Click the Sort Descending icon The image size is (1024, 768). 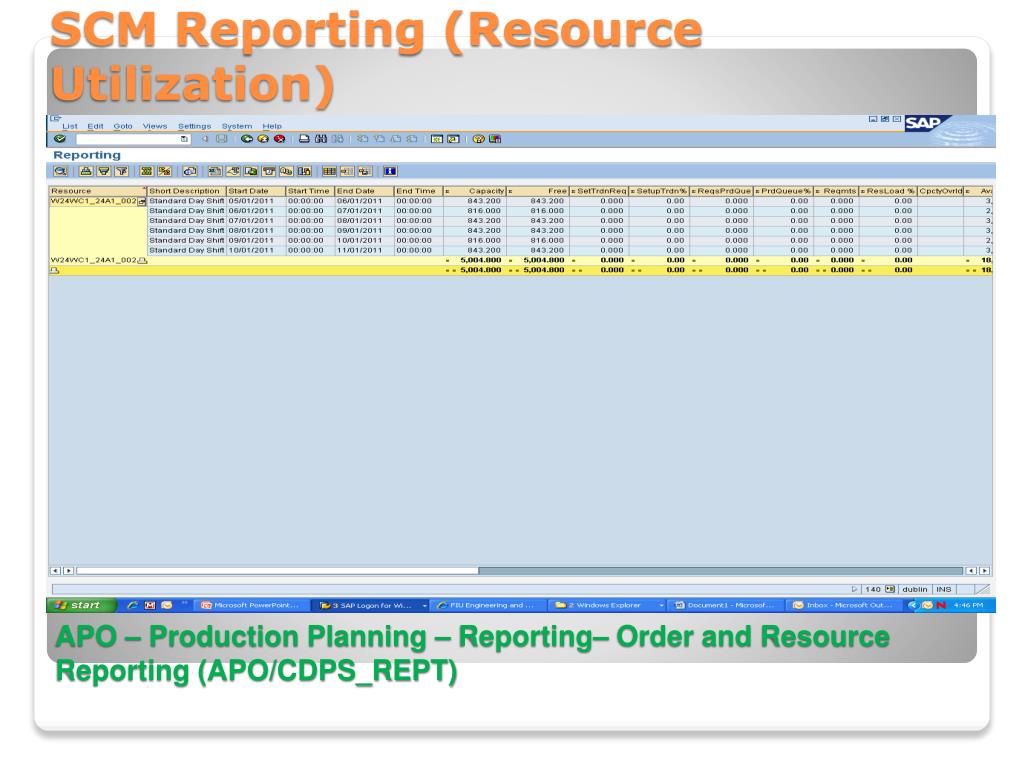point(103,171)
